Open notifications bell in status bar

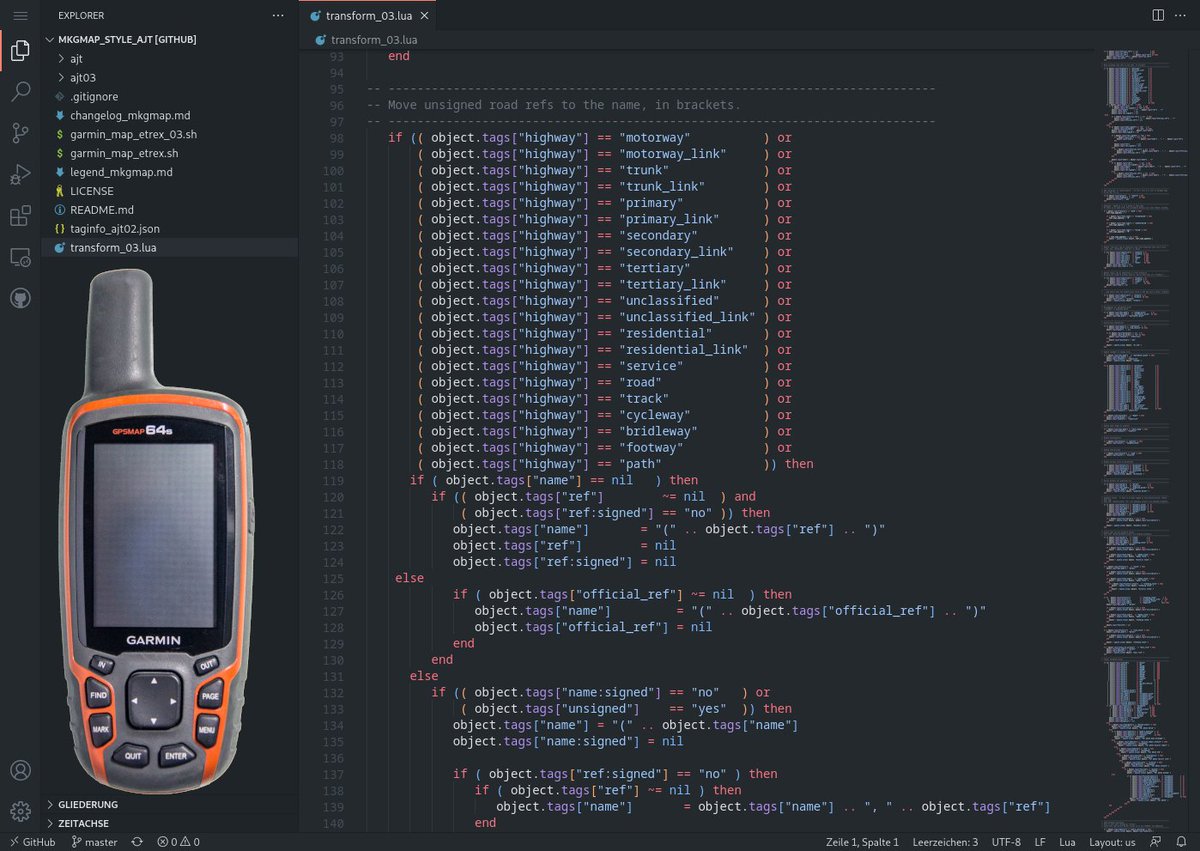(x=1181, y=842)
